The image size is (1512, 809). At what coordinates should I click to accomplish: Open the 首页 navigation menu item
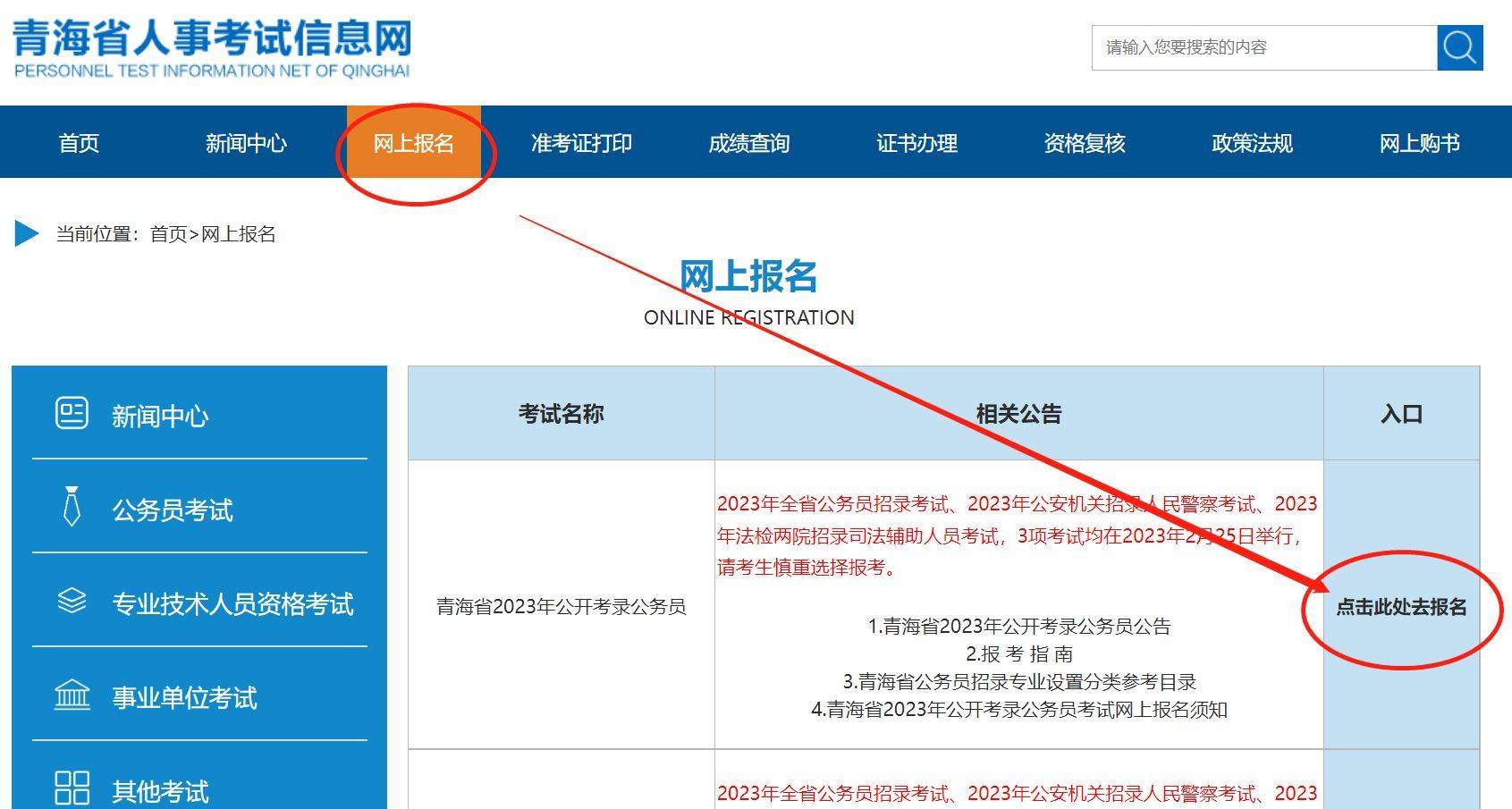click(x=79, y=143)
